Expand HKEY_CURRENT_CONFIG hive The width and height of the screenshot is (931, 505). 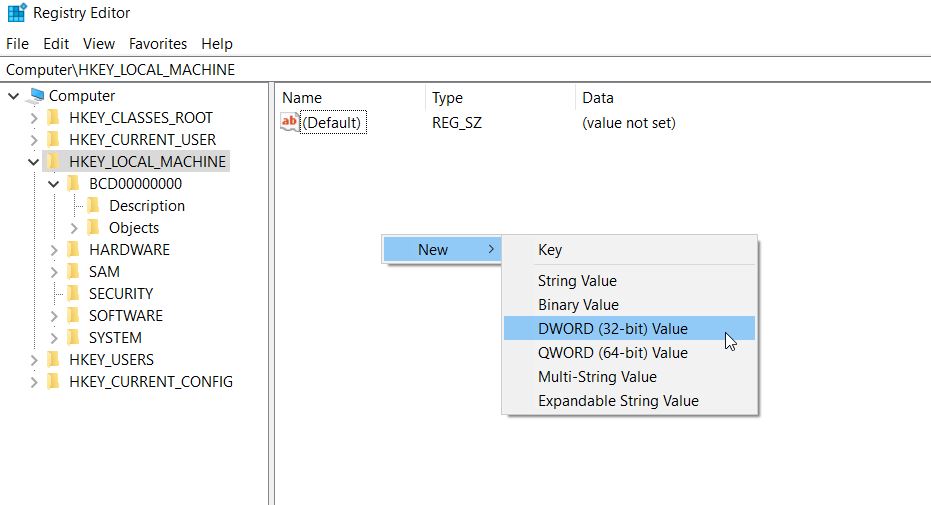34,382
